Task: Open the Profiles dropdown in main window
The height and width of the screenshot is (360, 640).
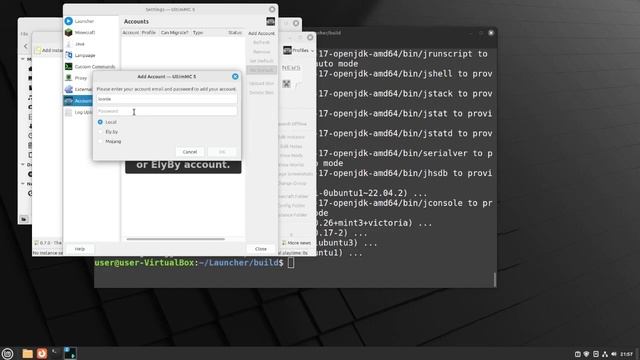Action: (298, 50)
